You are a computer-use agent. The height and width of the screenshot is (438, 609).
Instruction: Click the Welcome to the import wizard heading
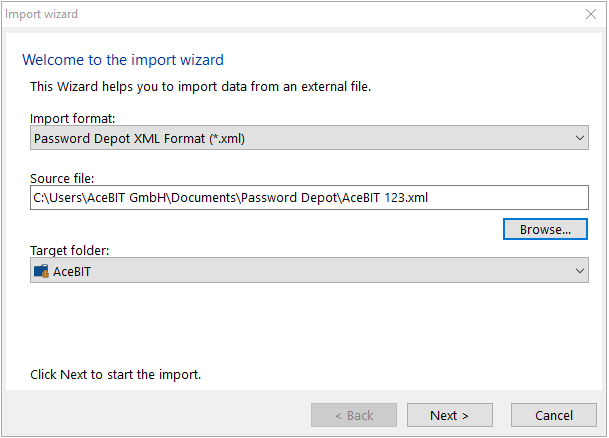tap(123, 60)
